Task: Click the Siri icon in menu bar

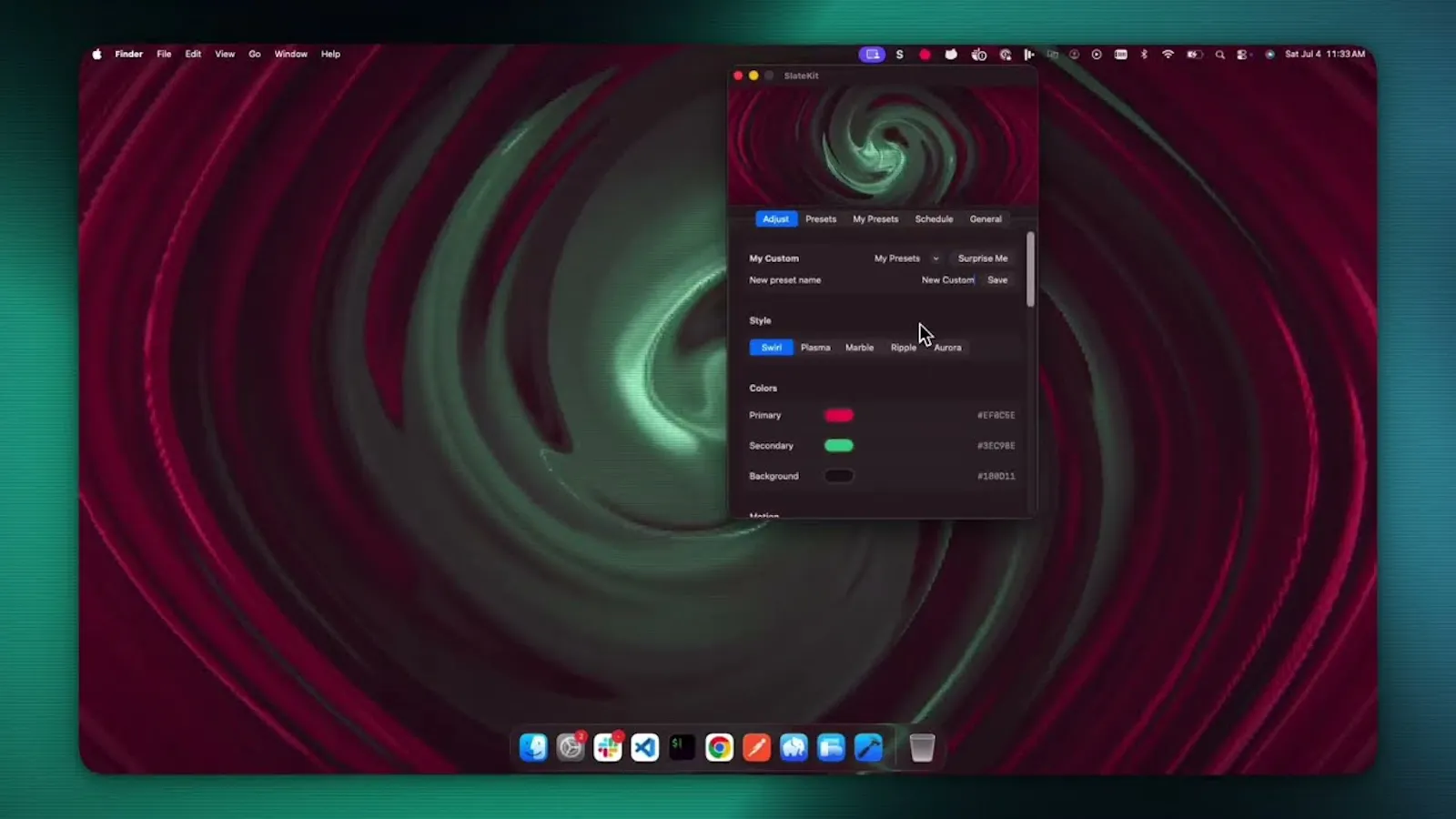Action: 1269,55
